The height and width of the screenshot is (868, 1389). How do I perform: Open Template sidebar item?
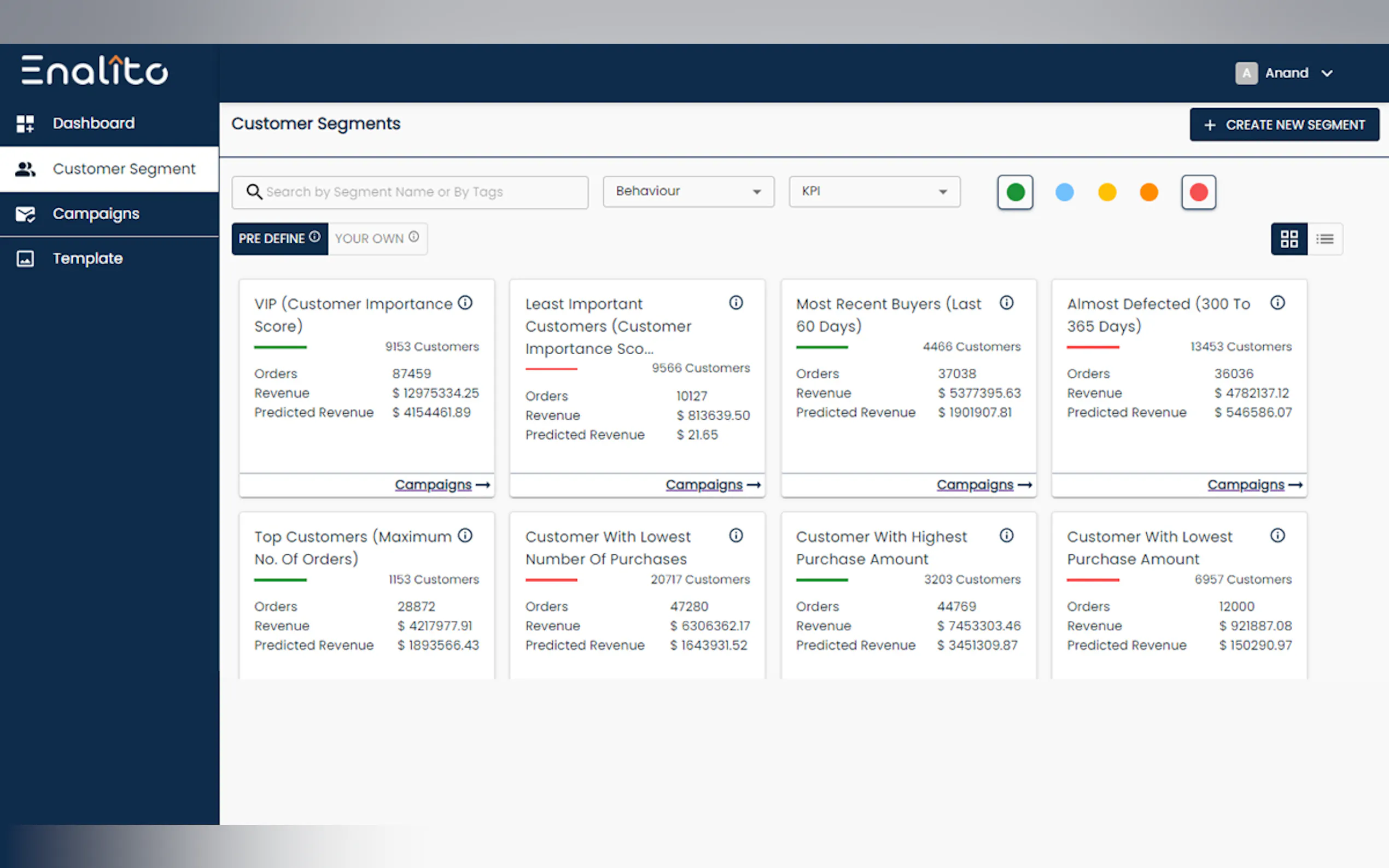coord(109,259)
